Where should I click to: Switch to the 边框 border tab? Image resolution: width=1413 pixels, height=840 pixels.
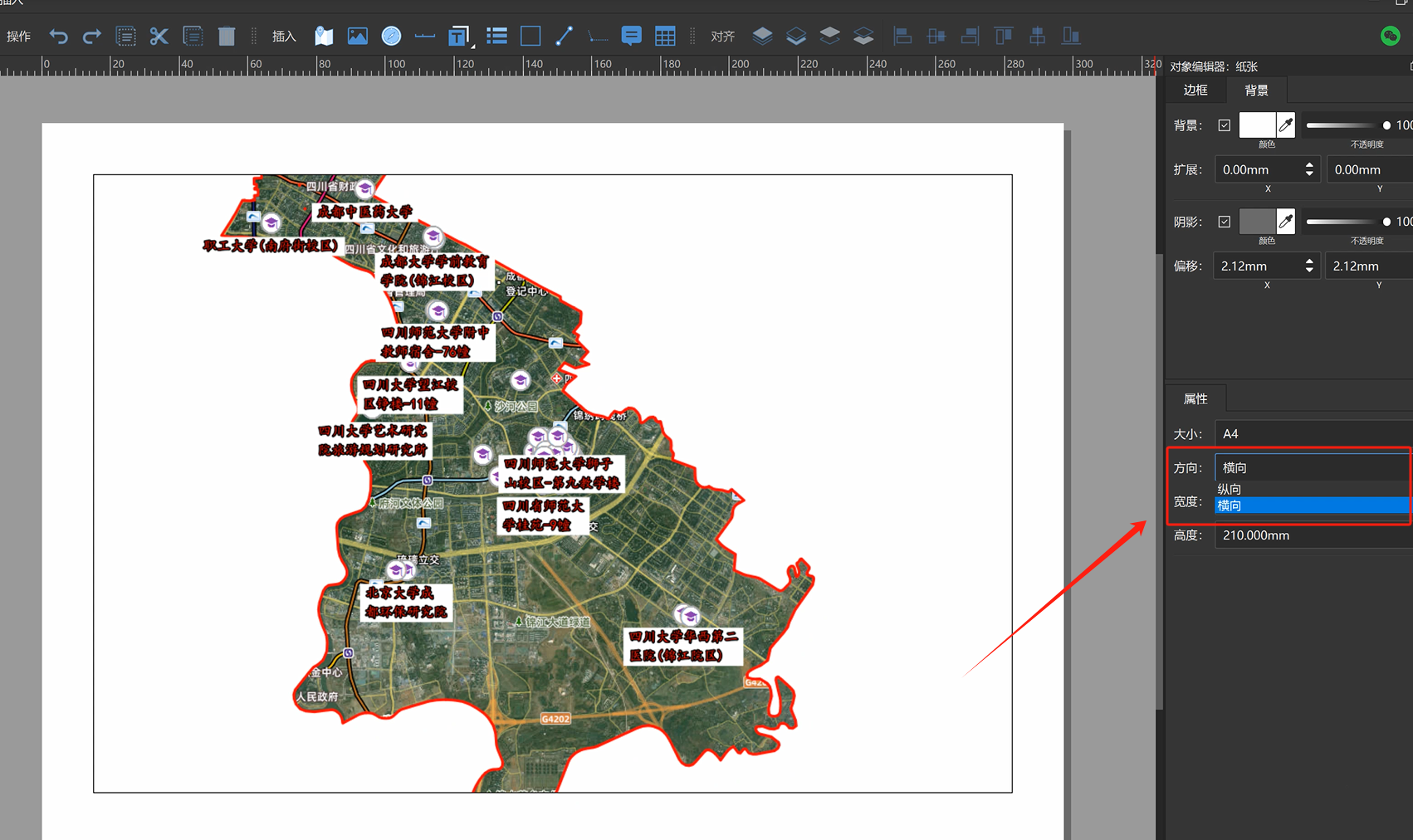(1195, 90)
